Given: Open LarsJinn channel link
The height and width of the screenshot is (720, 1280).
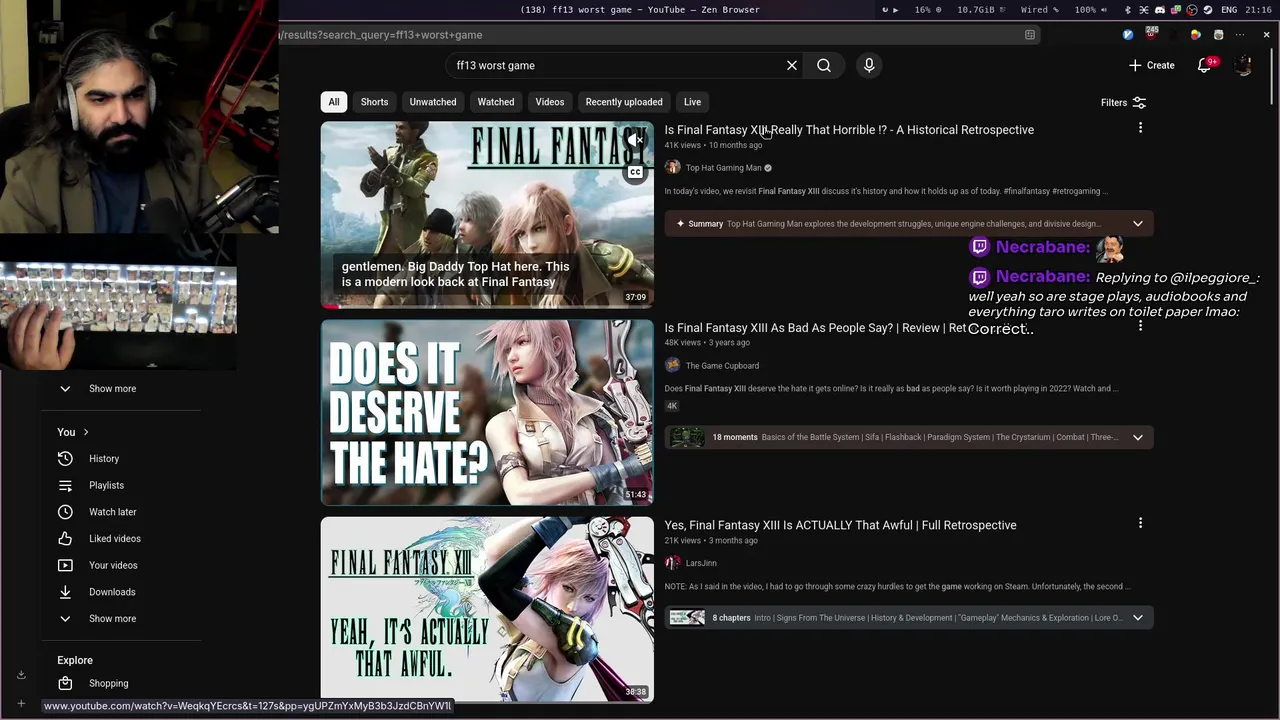Looking at the screenshot, I should pos(701,563).
